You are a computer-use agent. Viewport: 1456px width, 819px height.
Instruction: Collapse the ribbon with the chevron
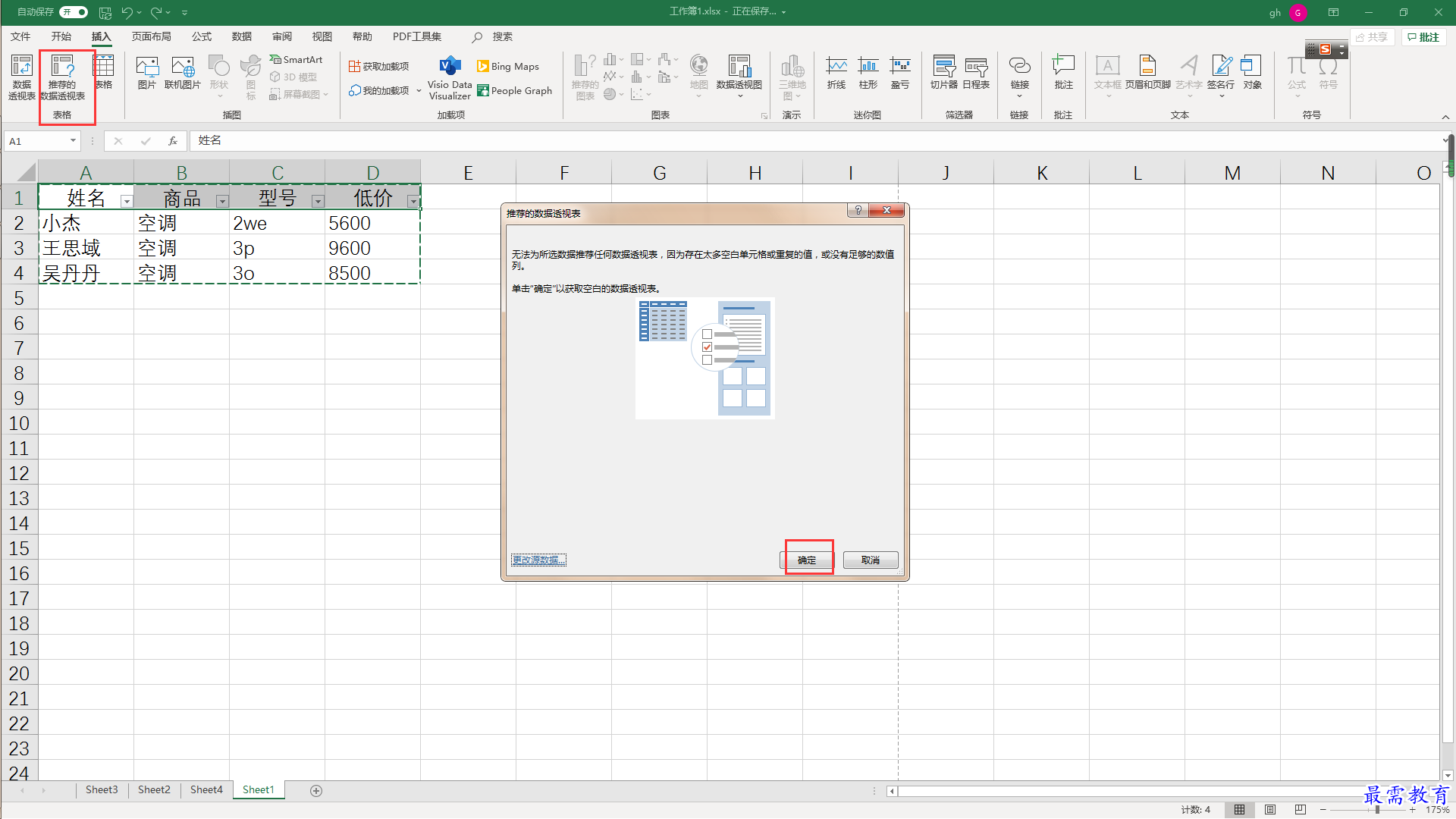[x=1445, y=117]
